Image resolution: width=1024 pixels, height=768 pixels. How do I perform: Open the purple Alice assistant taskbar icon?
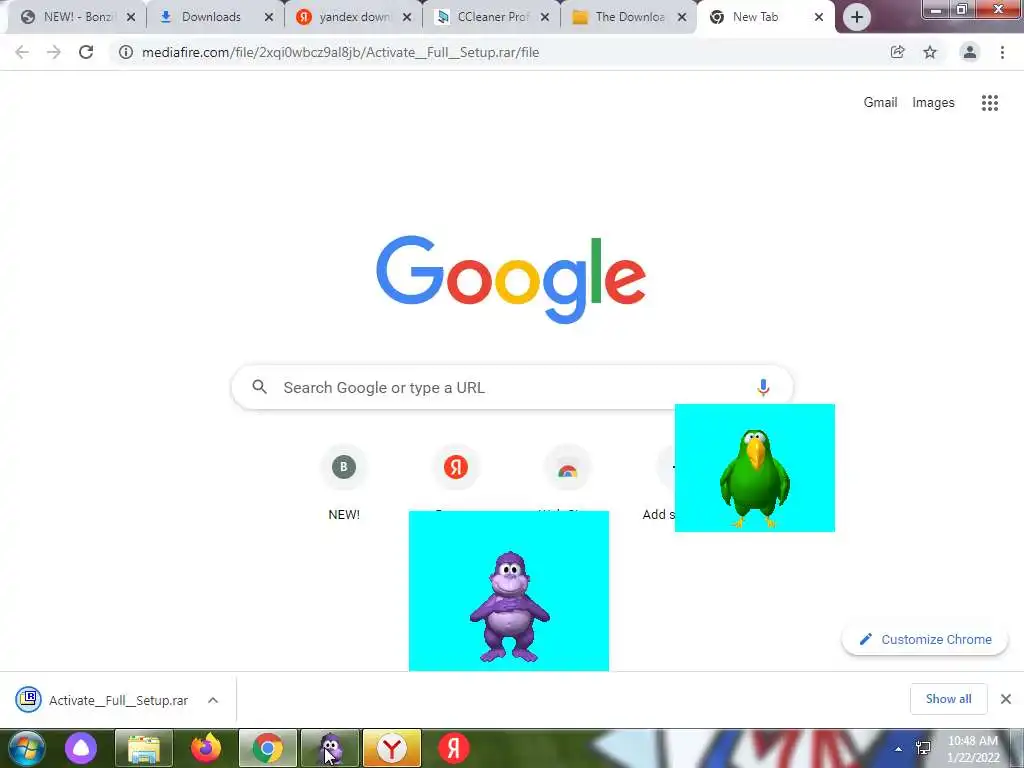[81, 748]
